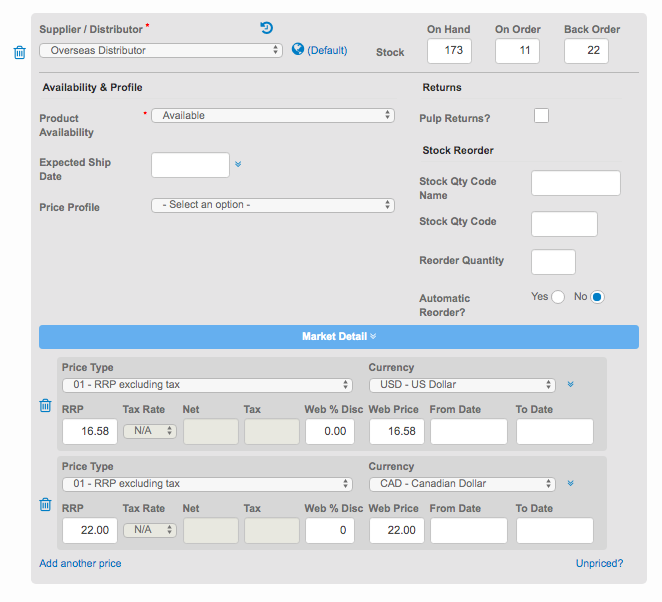This screenshot has width=662, height=602.
Task: Select No for Automatic Reorder
Action: [598, 297]
